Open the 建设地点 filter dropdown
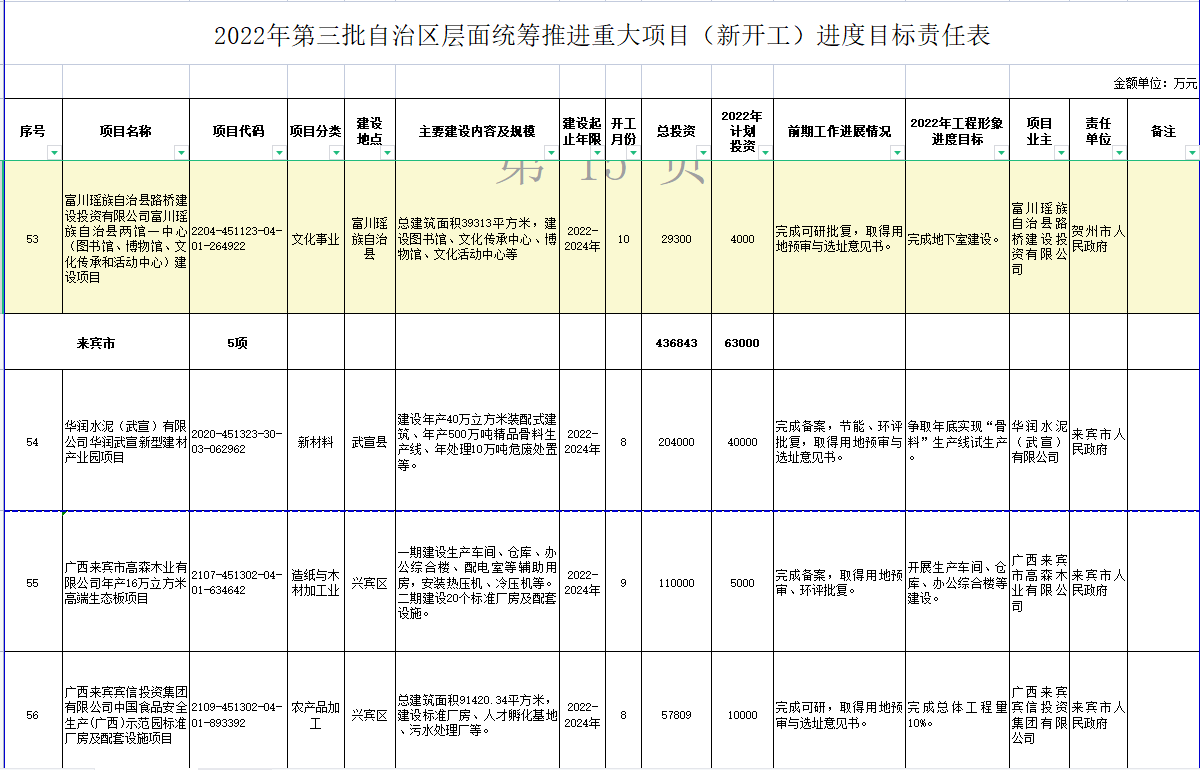The width and height of the screenshot is (1200, 770). pos(388,153)
